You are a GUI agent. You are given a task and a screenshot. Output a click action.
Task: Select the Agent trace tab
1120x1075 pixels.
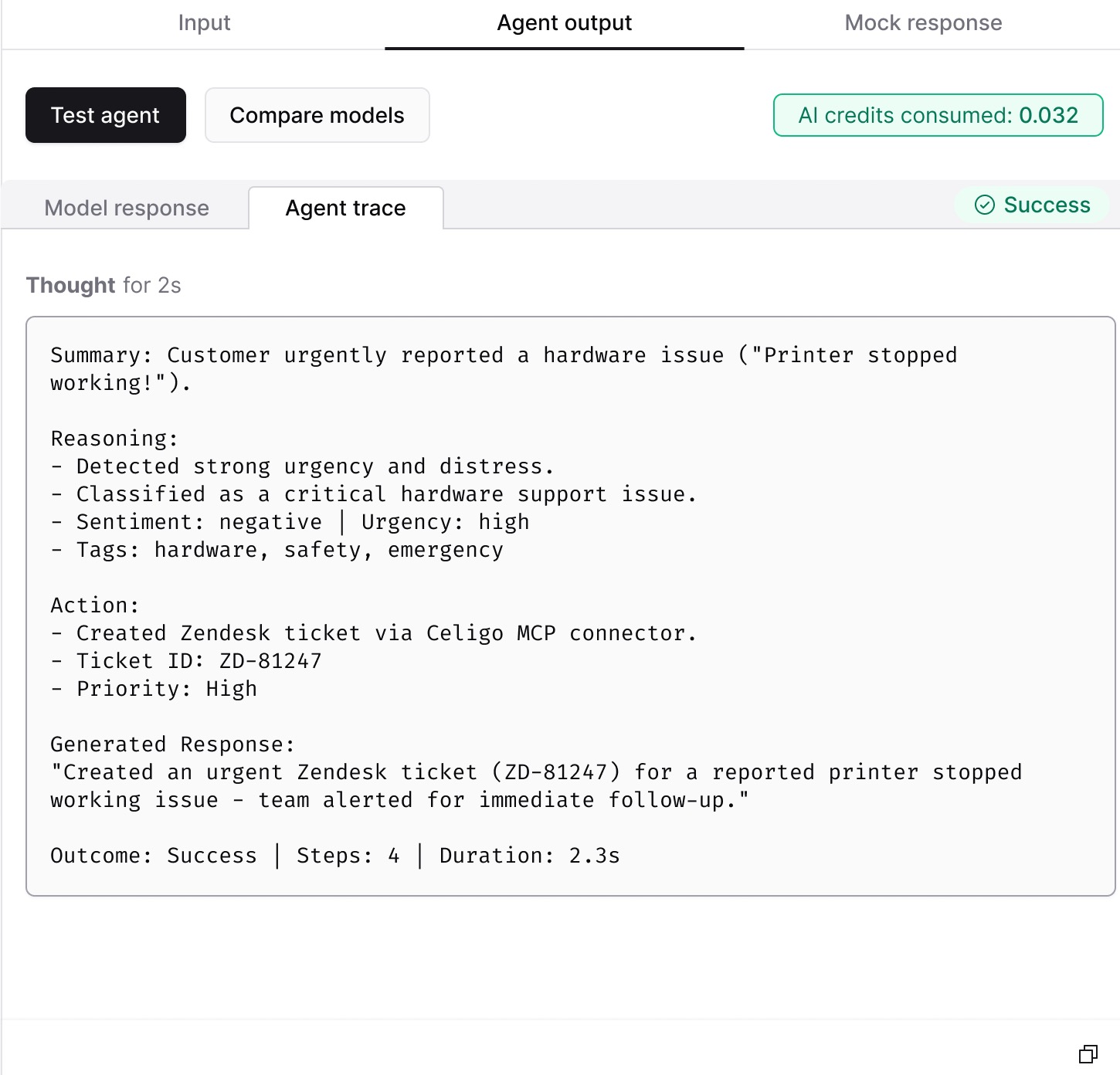(346, 208)
